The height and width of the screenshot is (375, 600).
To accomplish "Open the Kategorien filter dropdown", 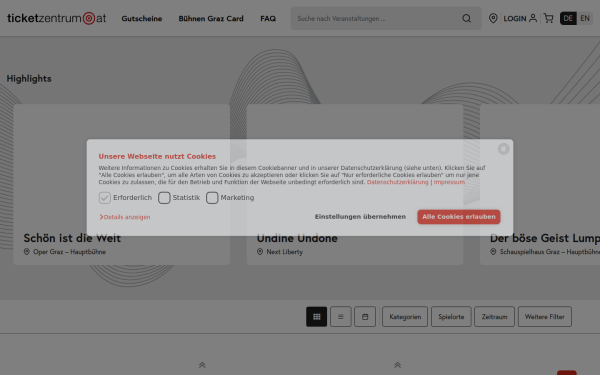I will [405, 316].
